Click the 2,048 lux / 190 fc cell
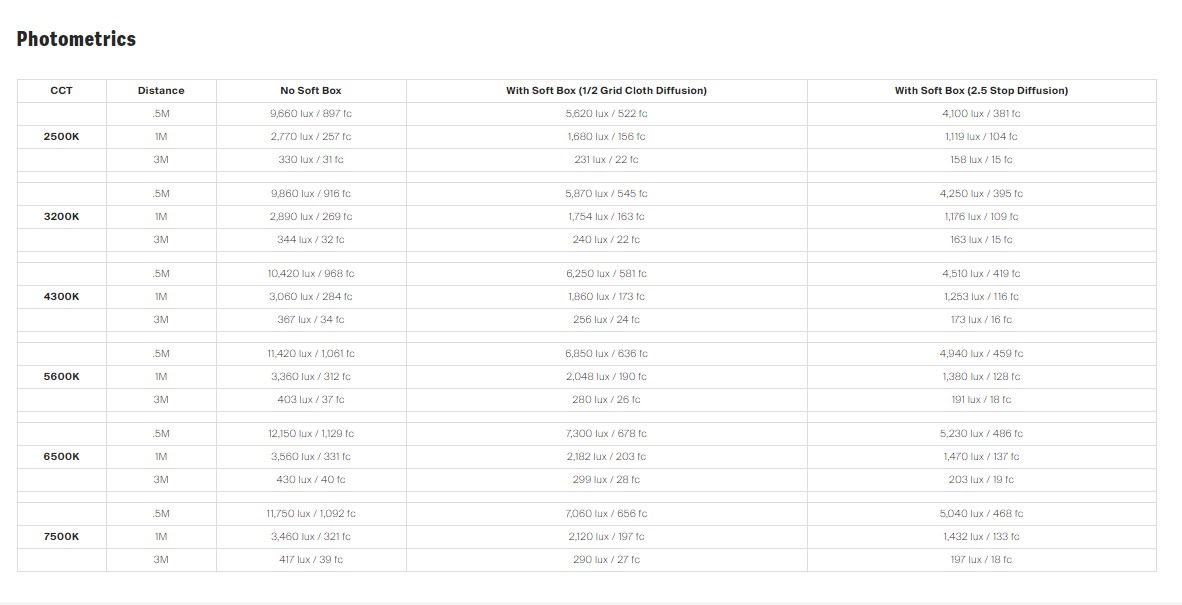The height and width of the screenshot is (605, 1182). tap(606, 377)
